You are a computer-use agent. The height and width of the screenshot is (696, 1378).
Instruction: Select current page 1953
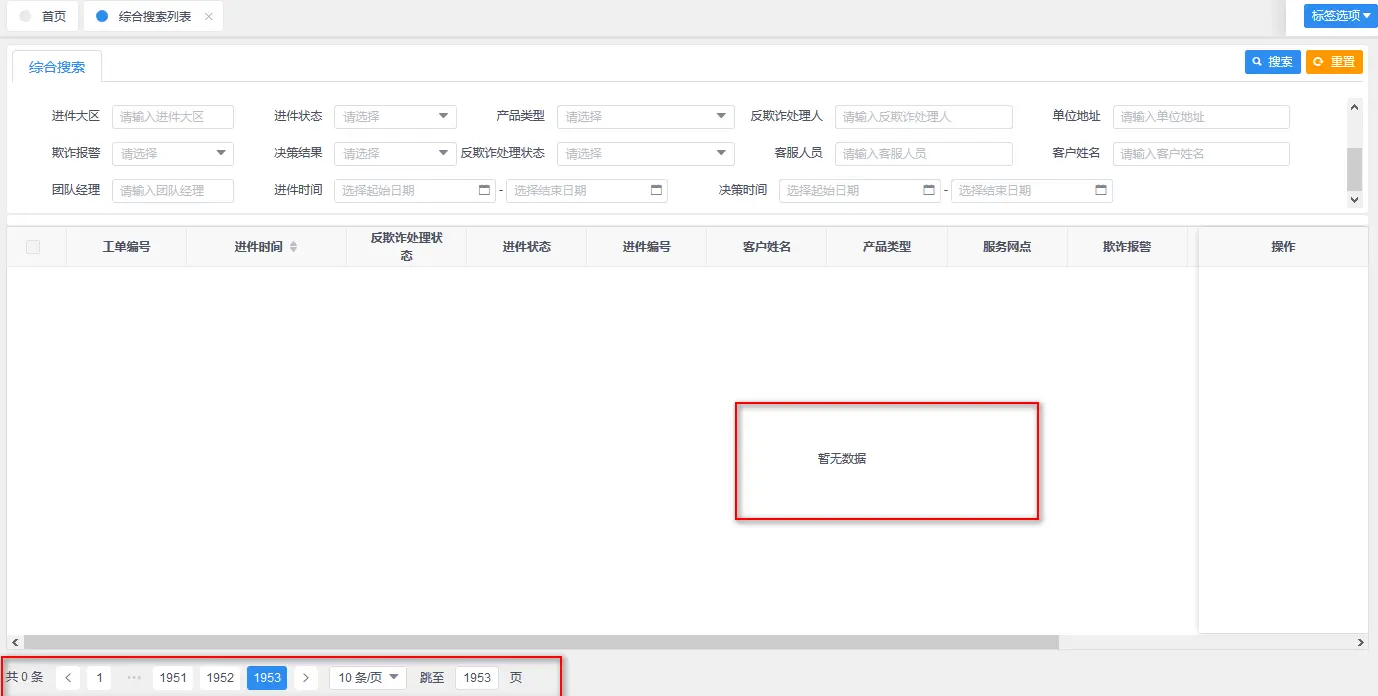[267, 678]
